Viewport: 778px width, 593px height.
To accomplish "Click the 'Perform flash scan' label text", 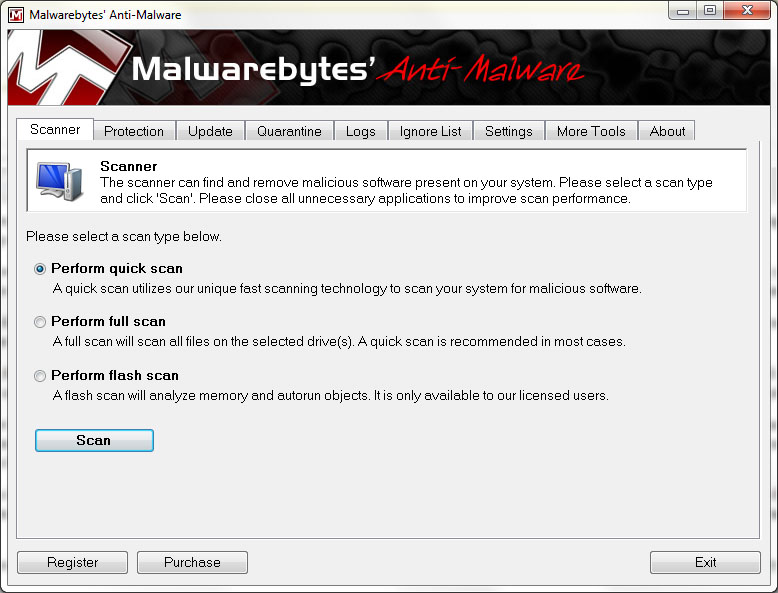I will pyautogui.click(x=115, y=375).
